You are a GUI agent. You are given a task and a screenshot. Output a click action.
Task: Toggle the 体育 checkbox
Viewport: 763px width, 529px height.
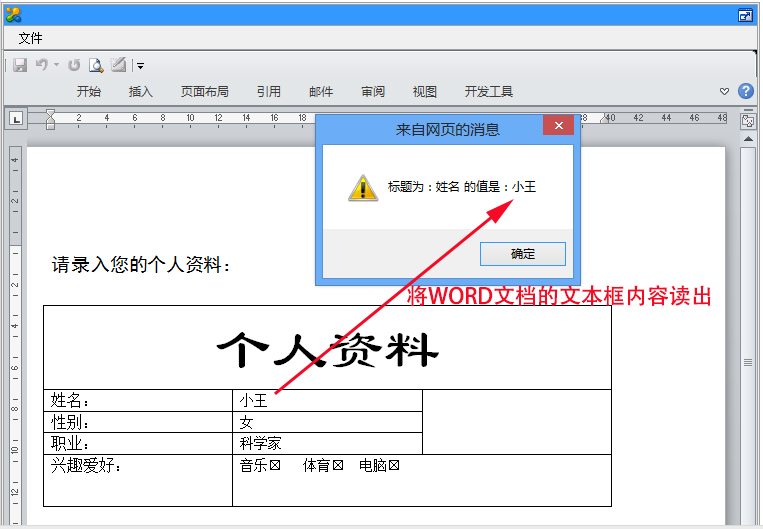tap(338, 465)
